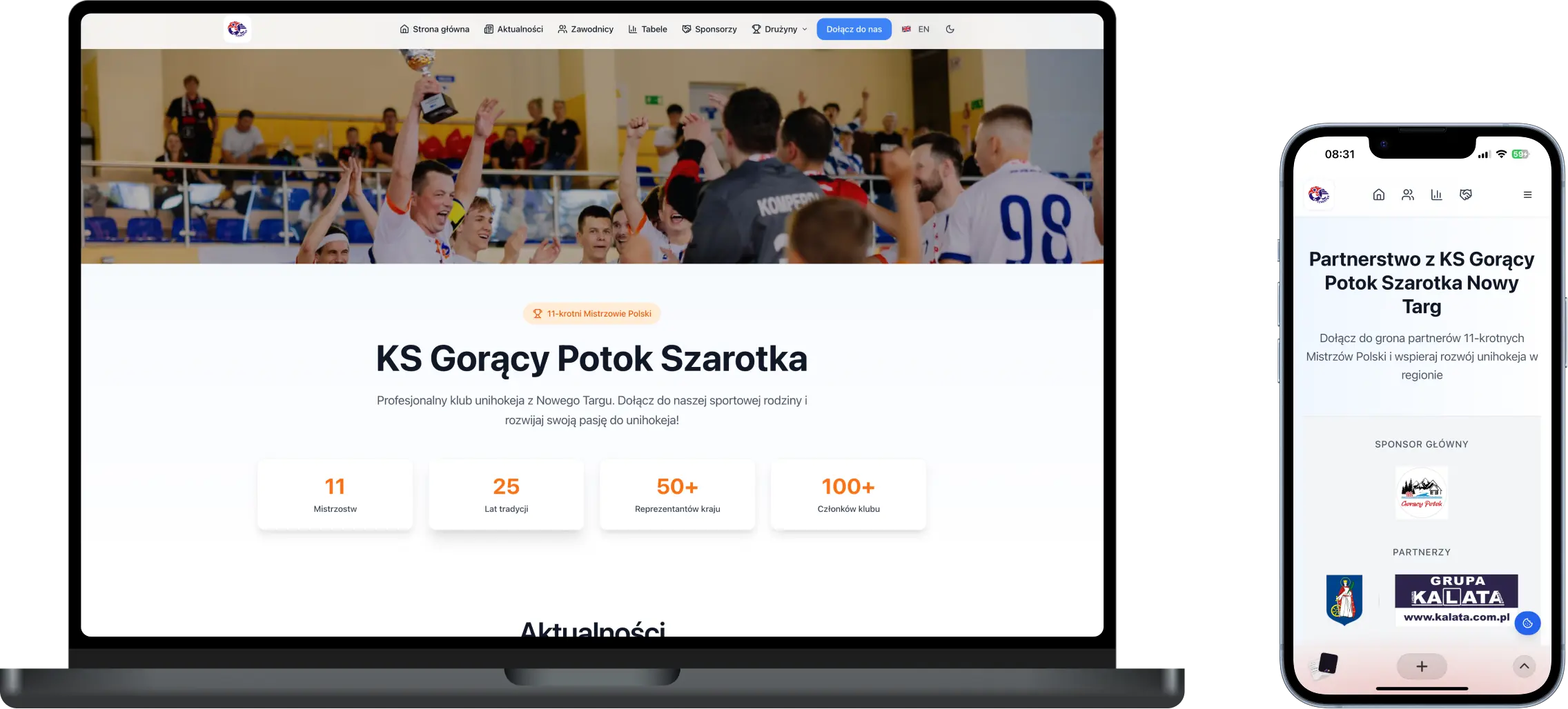Open the Strona główna menu item
Image resolution: width=1568 pixels, height=709 pixels.
coord(434,29)
